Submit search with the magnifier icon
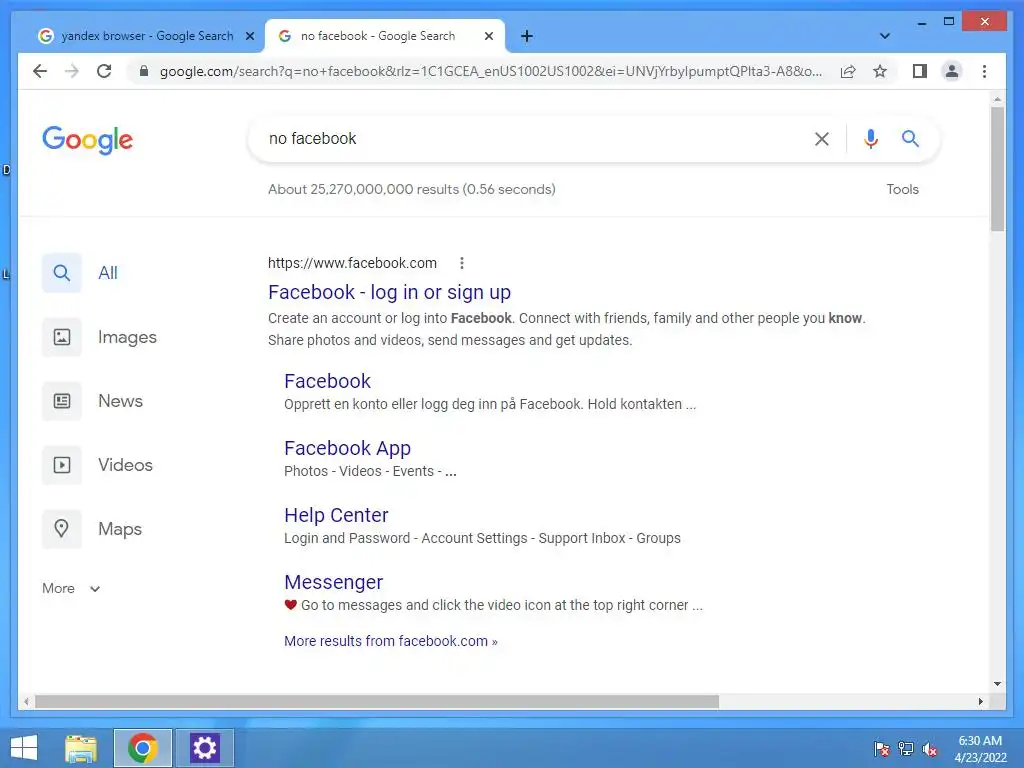 point(910,138)
